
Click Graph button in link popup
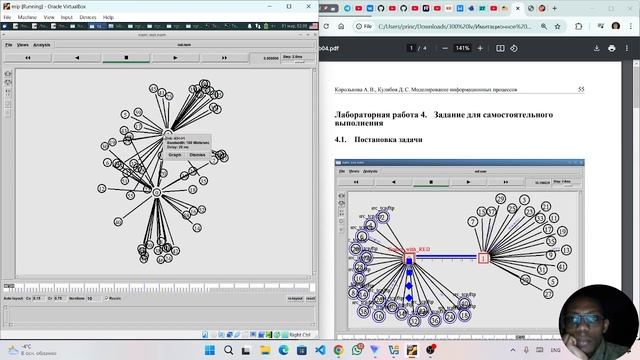click(175, 155)
